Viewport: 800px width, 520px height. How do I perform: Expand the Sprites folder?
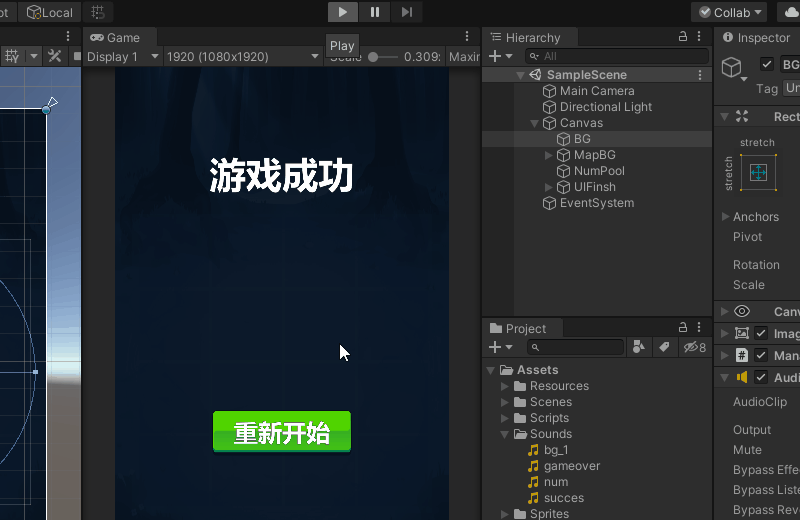point(505,513)
